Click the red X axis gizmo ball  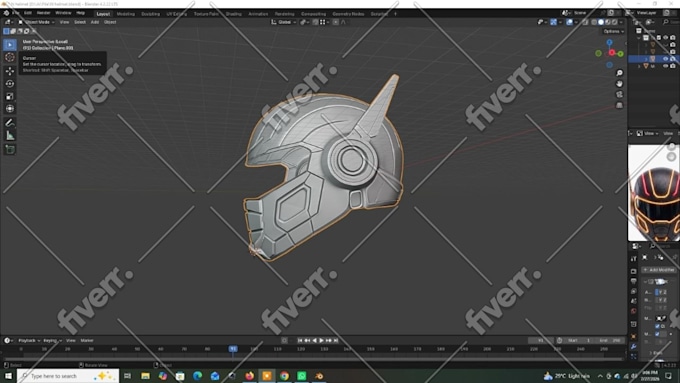[x=611, y=53]
